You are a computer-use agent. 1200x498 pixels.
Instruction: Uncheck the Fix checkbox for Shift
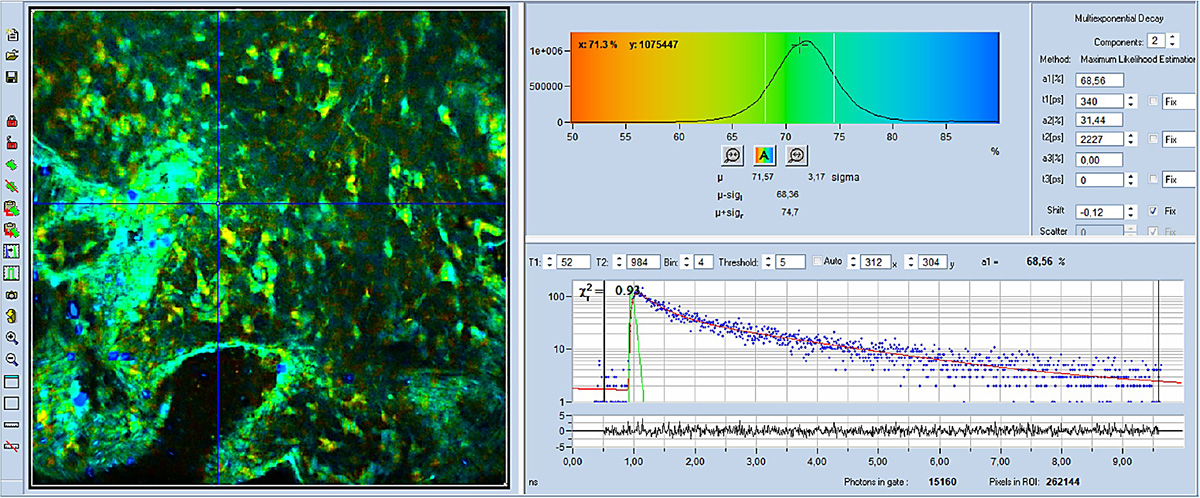(x=1154, y=212)
